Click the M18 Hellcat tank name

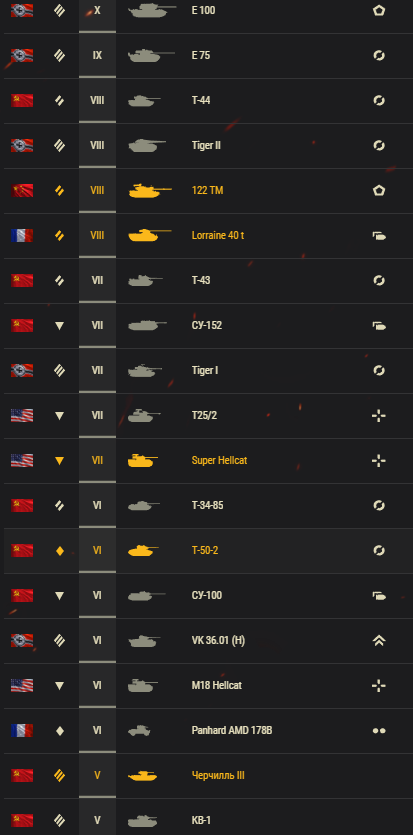(x=217, y=685)
